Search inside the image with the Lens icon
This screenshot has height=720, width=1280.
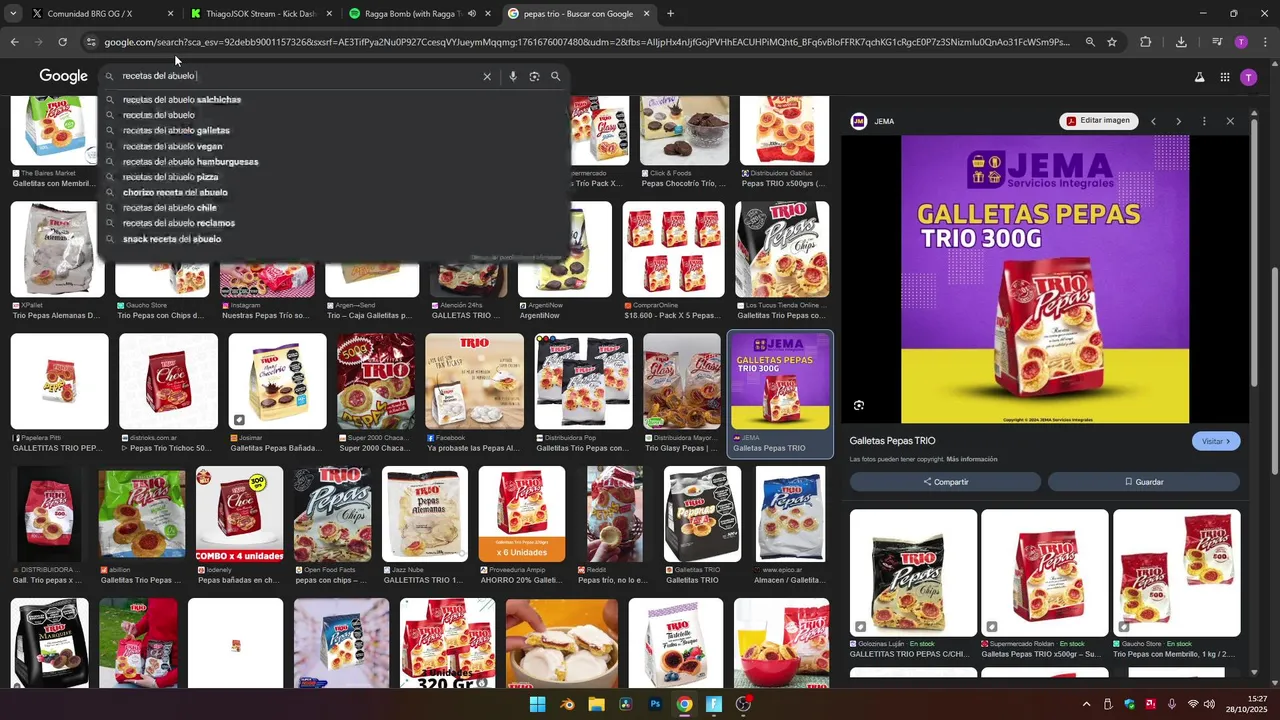pyautogui.click(x=859, y=405)
